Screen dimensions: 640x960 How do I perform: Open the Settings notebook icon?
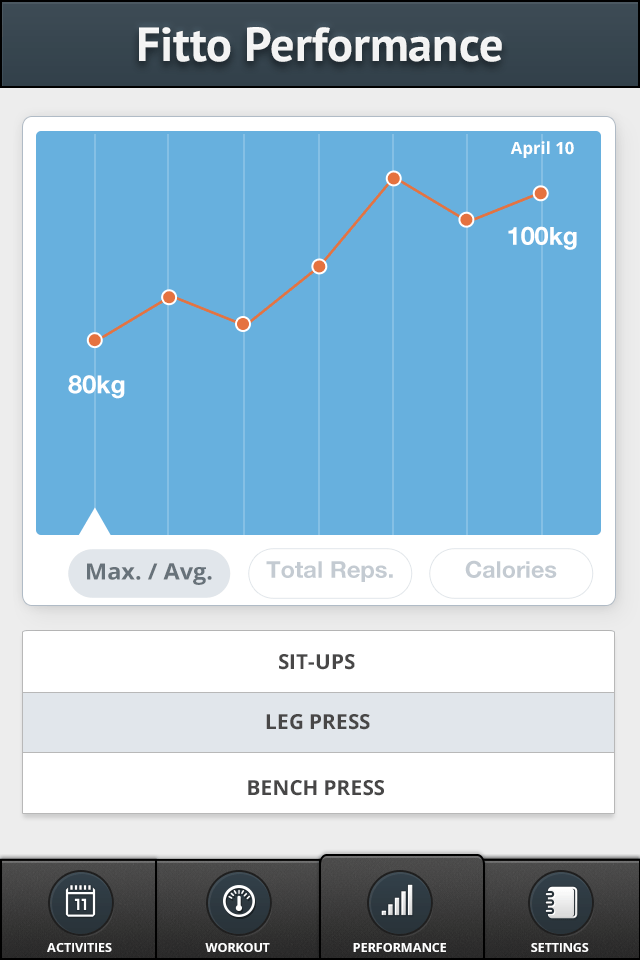point(560,903)
